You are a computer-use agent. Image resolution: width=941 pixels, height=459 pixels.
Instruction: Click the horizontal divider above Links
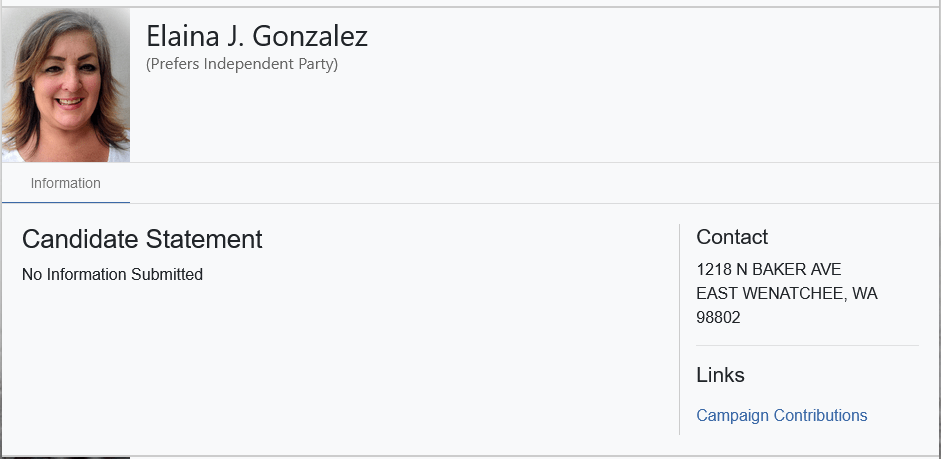pos(806,346)
